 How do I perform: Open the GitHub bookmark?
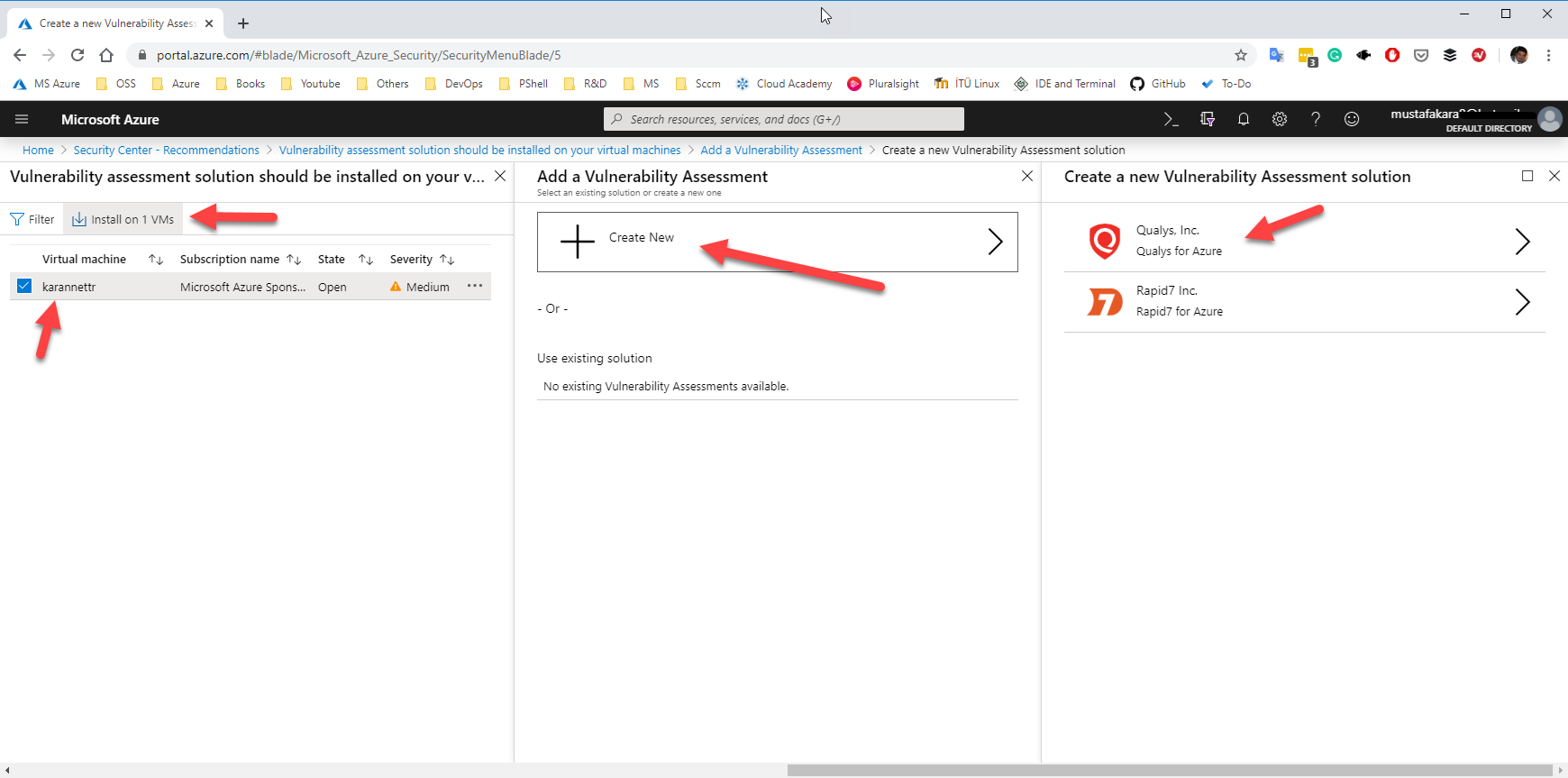click(1158, 84)
